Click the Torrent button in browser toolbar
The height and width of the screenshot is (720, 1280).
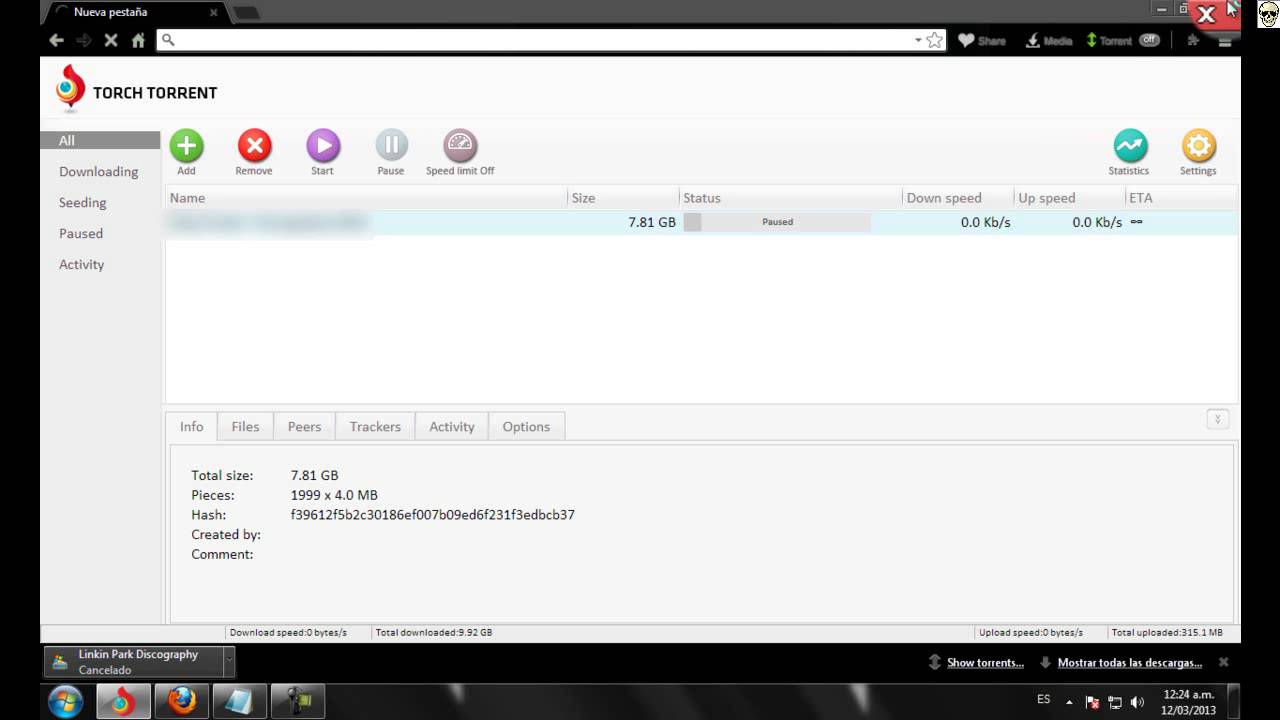click(x=1109, y=40)
